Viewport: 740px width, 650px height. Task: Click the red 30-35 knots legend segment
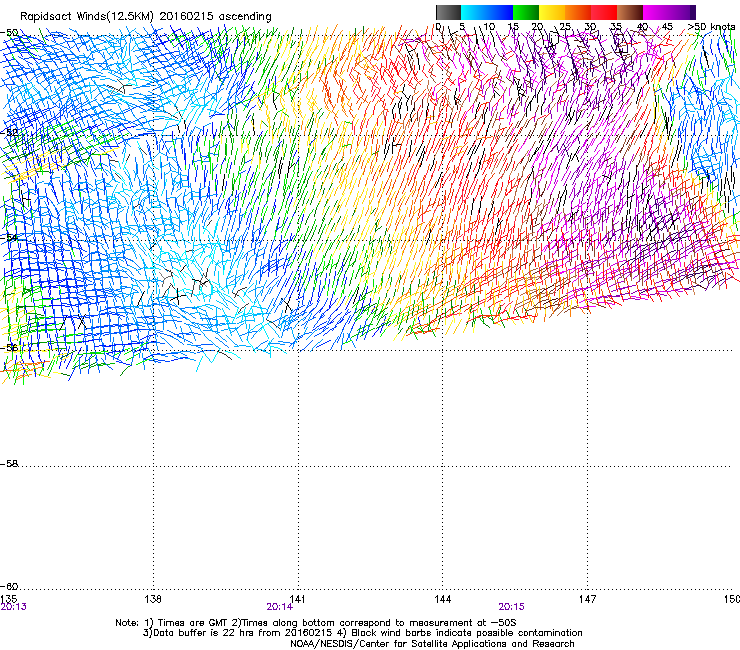pyautogui.click(x=604, y=12)
